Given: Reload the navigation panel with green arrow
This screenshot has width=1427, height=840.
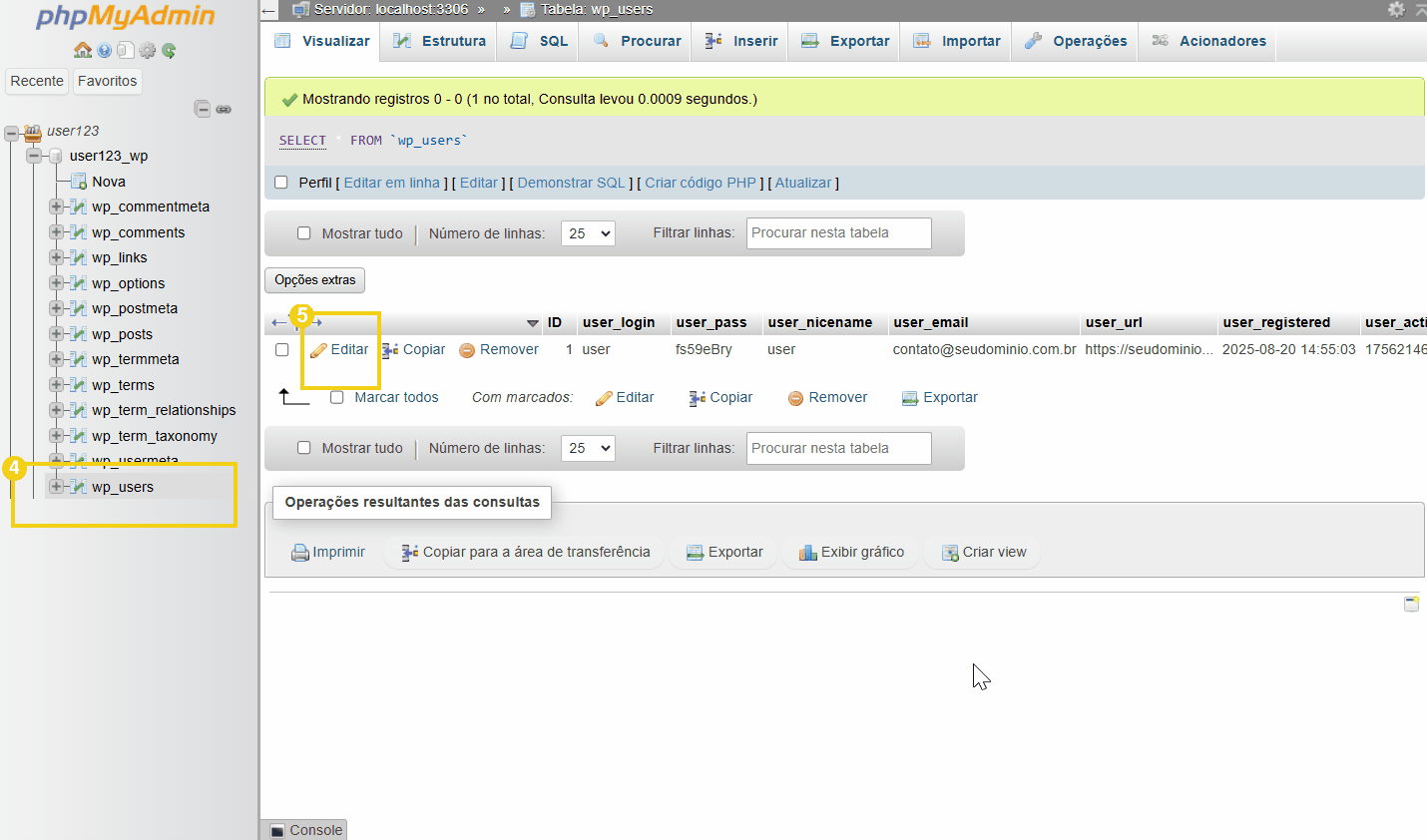Looking at the screenshot, I should [169, 50].
